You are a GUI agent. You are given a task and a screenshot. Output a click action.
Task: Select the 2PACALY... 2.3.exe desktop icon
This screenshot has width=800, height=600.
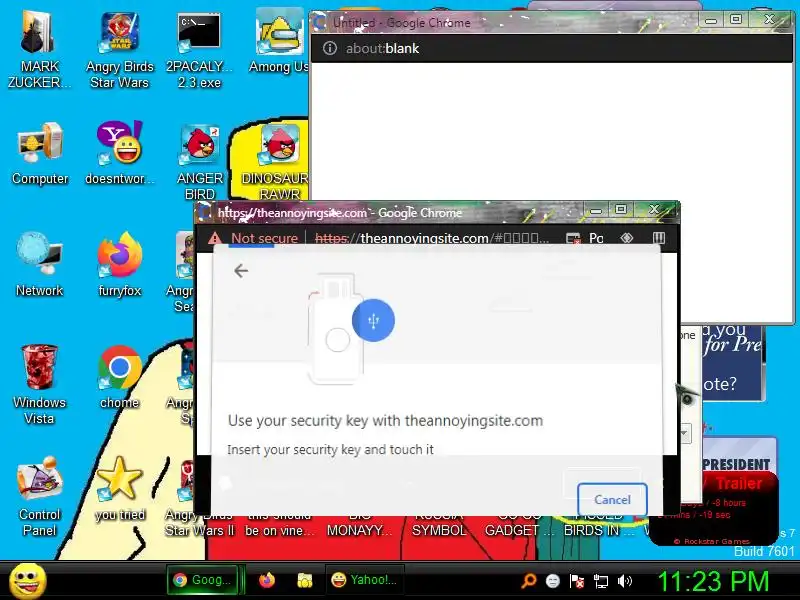click(199, 49)
